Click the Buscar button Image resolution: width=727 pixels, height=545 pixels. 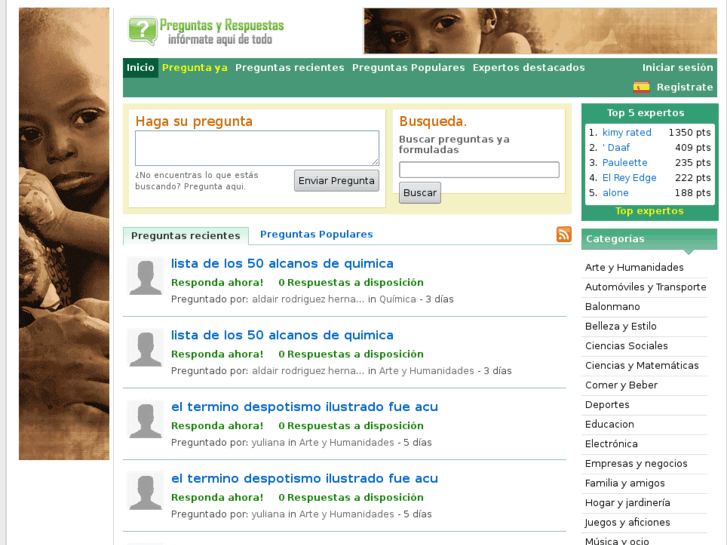[x=420, y=192]
